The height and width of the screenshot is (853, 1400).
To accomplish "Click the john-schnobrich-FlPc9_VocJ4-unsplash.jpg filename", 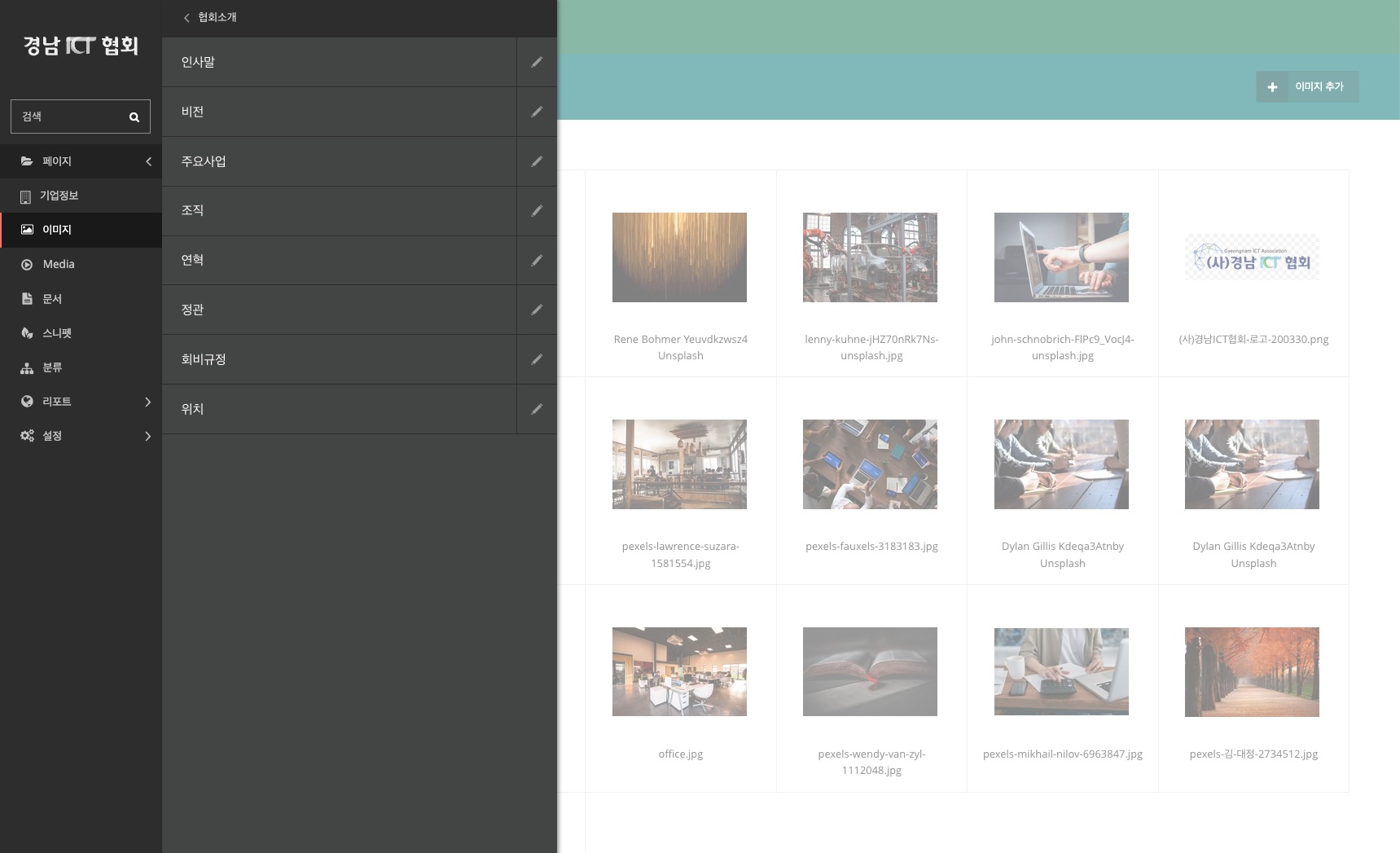I will 1063,348.
